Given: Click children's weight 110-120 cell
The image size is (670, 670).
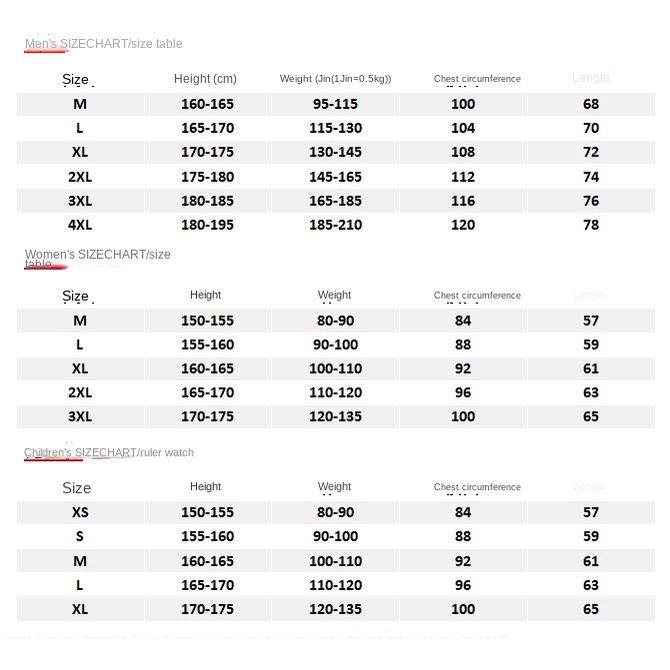Looking at the screenshot, I should point(335,585).
